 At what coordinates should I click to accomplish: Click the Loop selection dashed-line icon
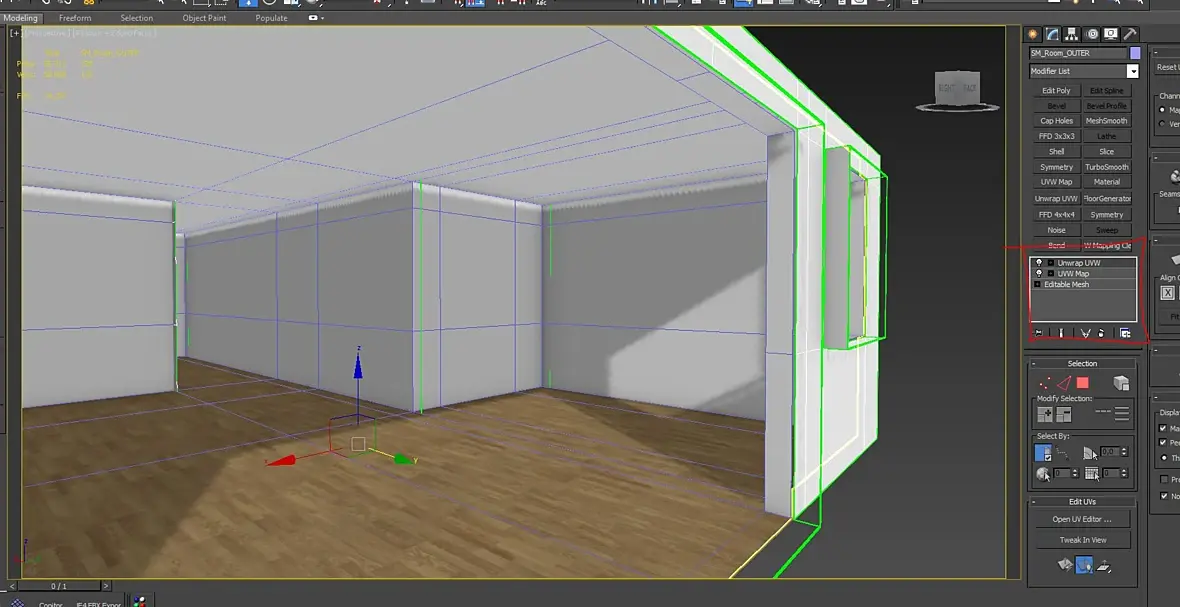pyautogui.click(x=1102, y=413)
